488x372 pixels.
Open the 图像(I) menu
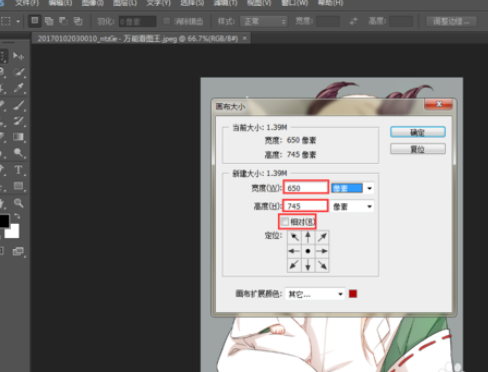click(x=93, y=3)
